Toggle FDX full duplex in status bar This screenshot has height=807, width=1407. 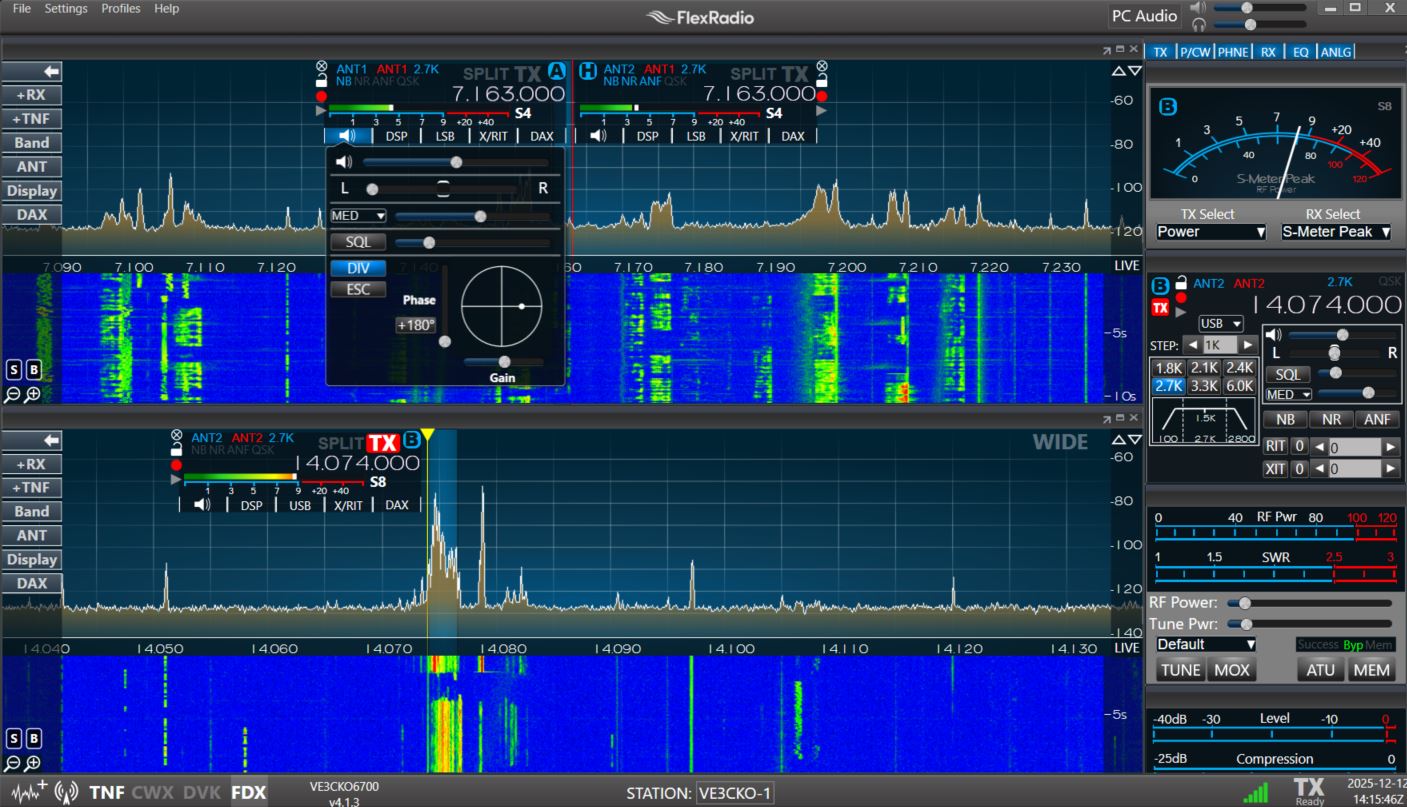coord(249,793)
